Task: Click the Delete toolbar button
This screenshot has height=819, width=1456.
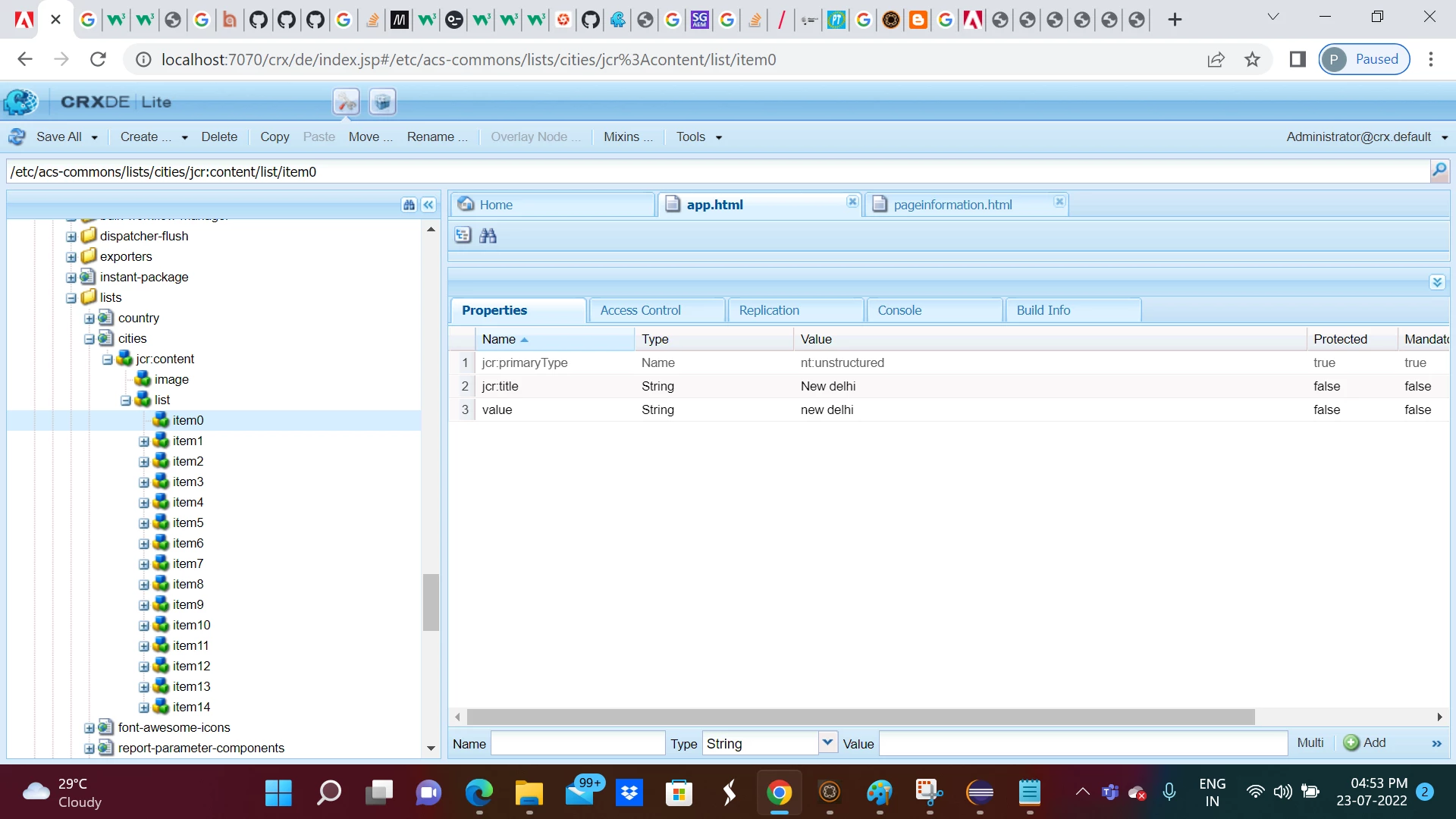Action: coord(219,136)
